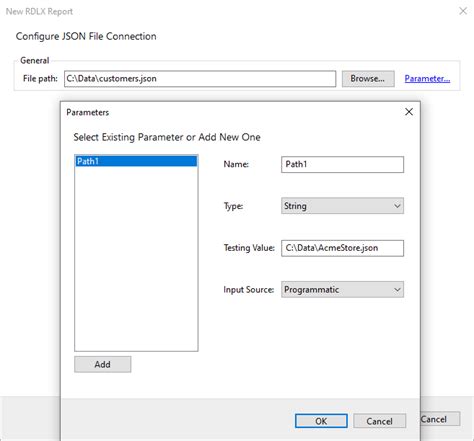Click the Parameters dialog title bar
Image resolution: width=474 pixels, height=441 pixels.
pos(233,112)
